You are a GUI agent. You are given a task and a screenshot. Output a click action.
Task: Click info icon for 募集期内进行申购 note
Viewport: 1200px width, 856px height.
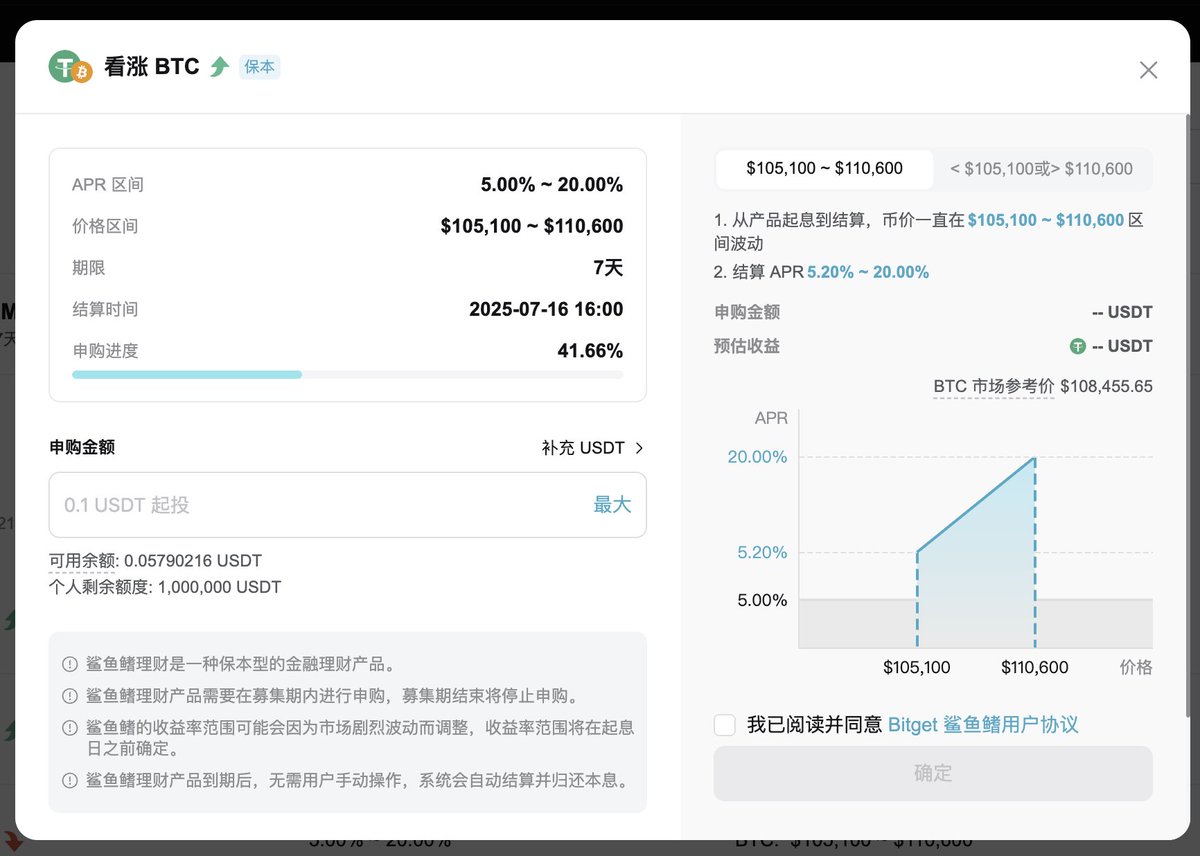pos(70,696)
